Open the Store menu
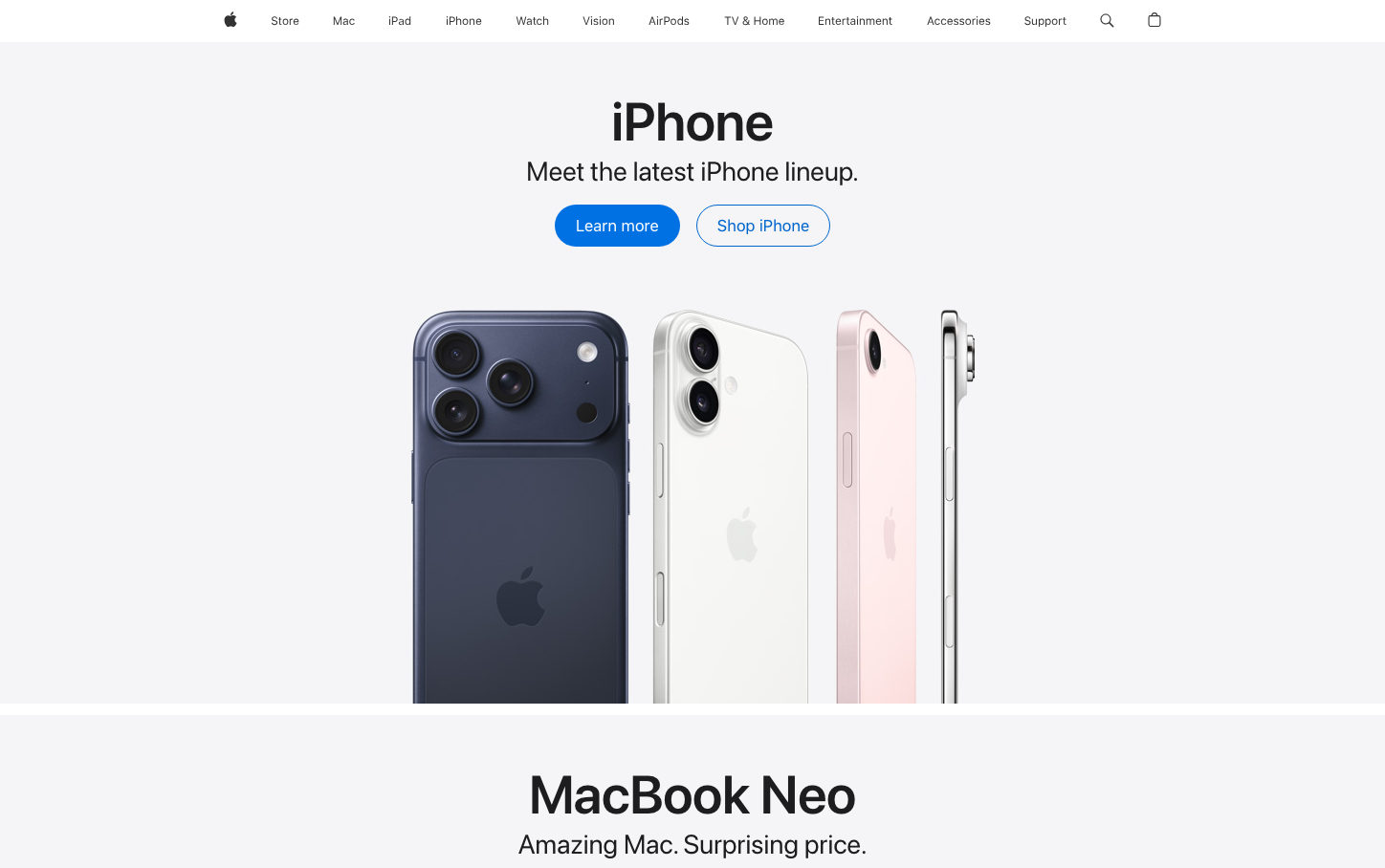Screen dimensions: 1385x868 click(285, 21)
